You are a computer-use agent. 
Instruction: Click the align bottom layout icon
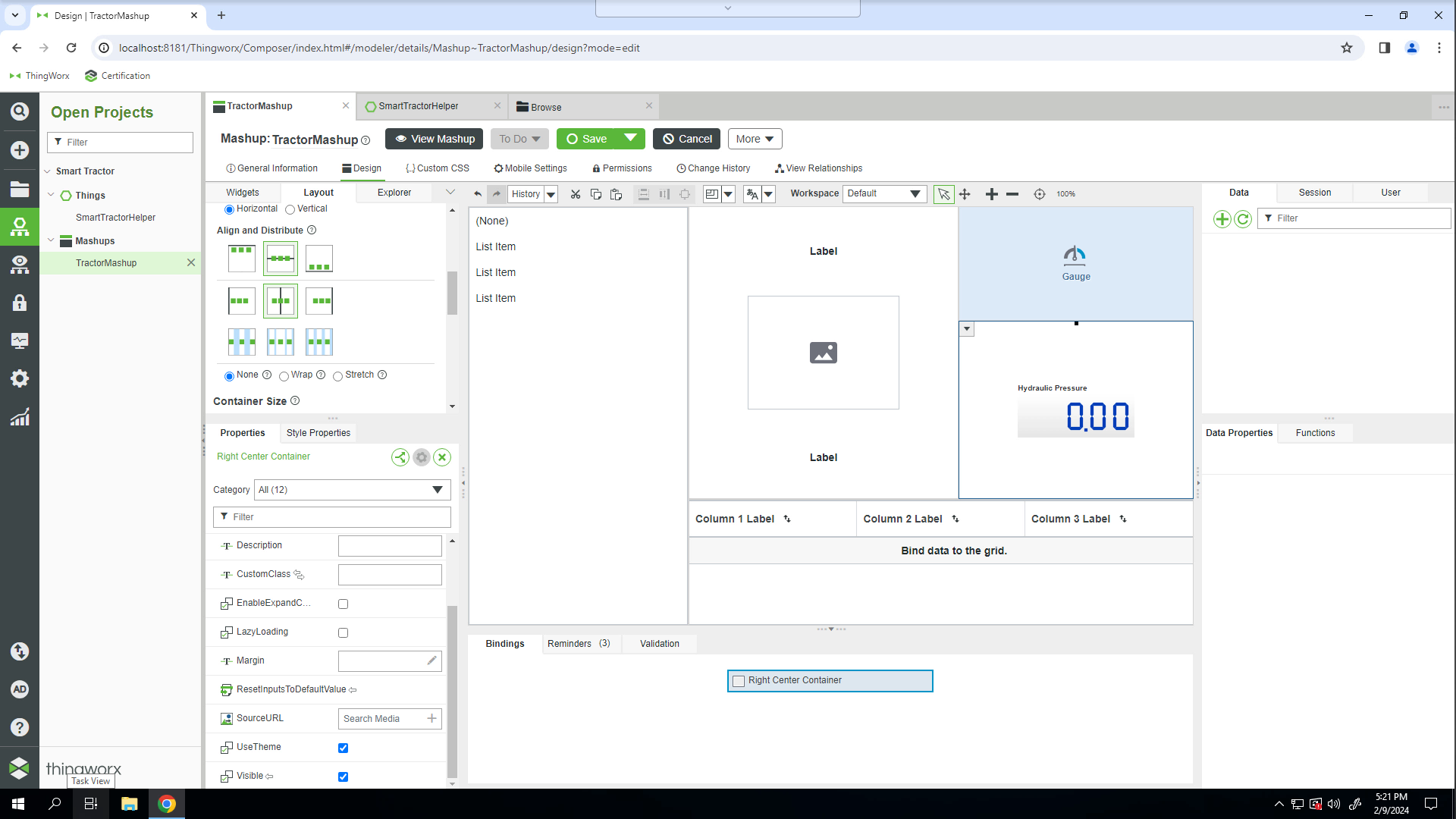[319, 259]
